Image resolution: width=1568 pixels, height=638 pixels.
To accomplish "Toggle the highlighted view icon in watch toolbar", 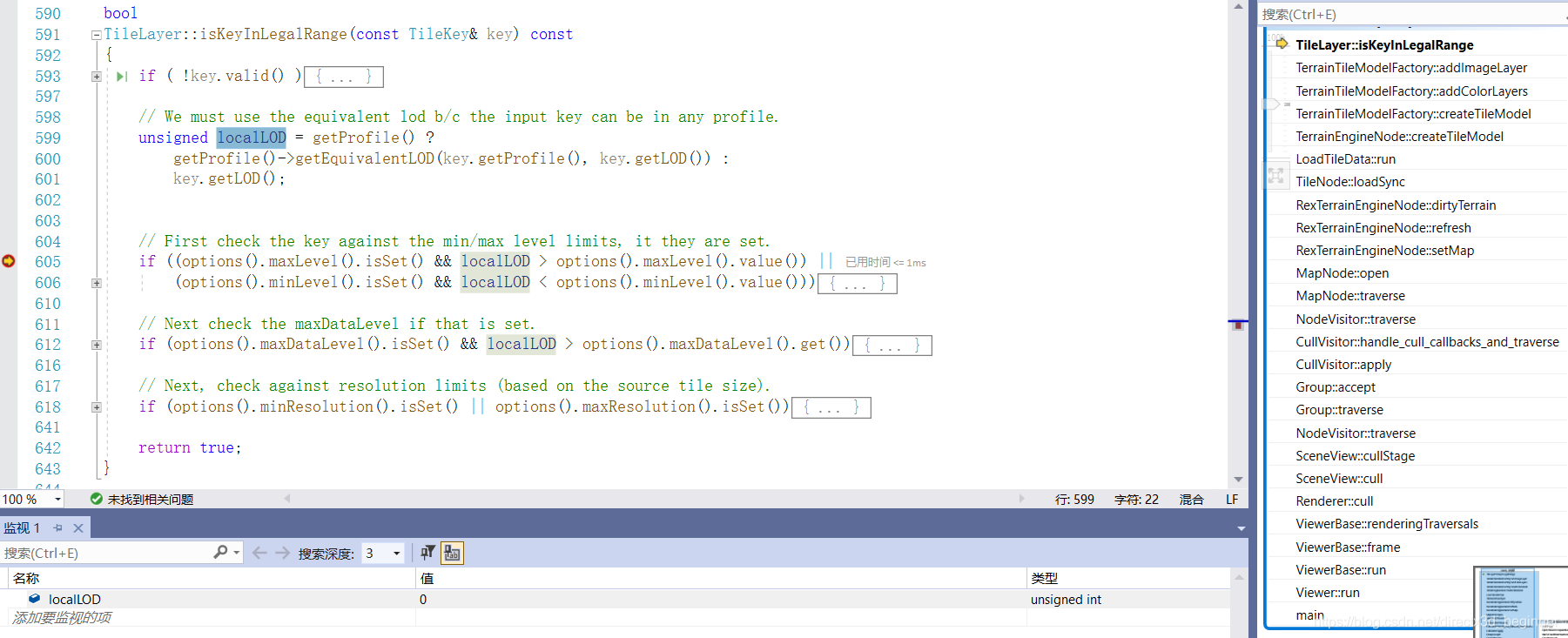I will [452, 553].
